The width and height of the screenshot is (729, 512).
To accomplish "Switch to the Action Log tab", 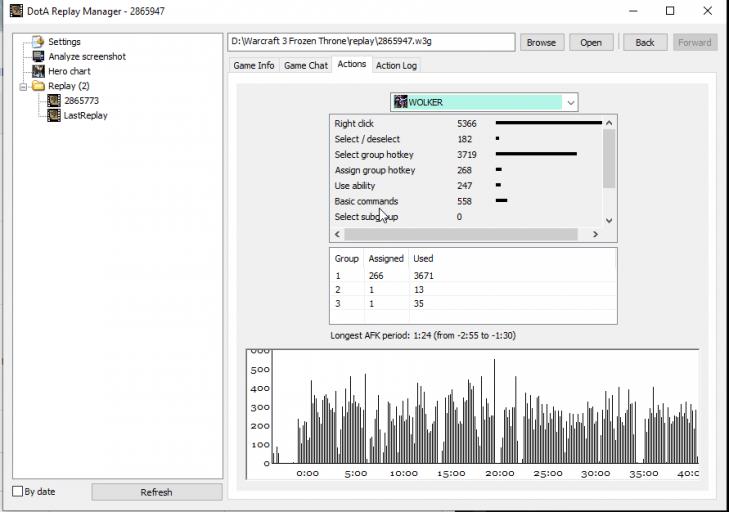I will click(396, 66).
